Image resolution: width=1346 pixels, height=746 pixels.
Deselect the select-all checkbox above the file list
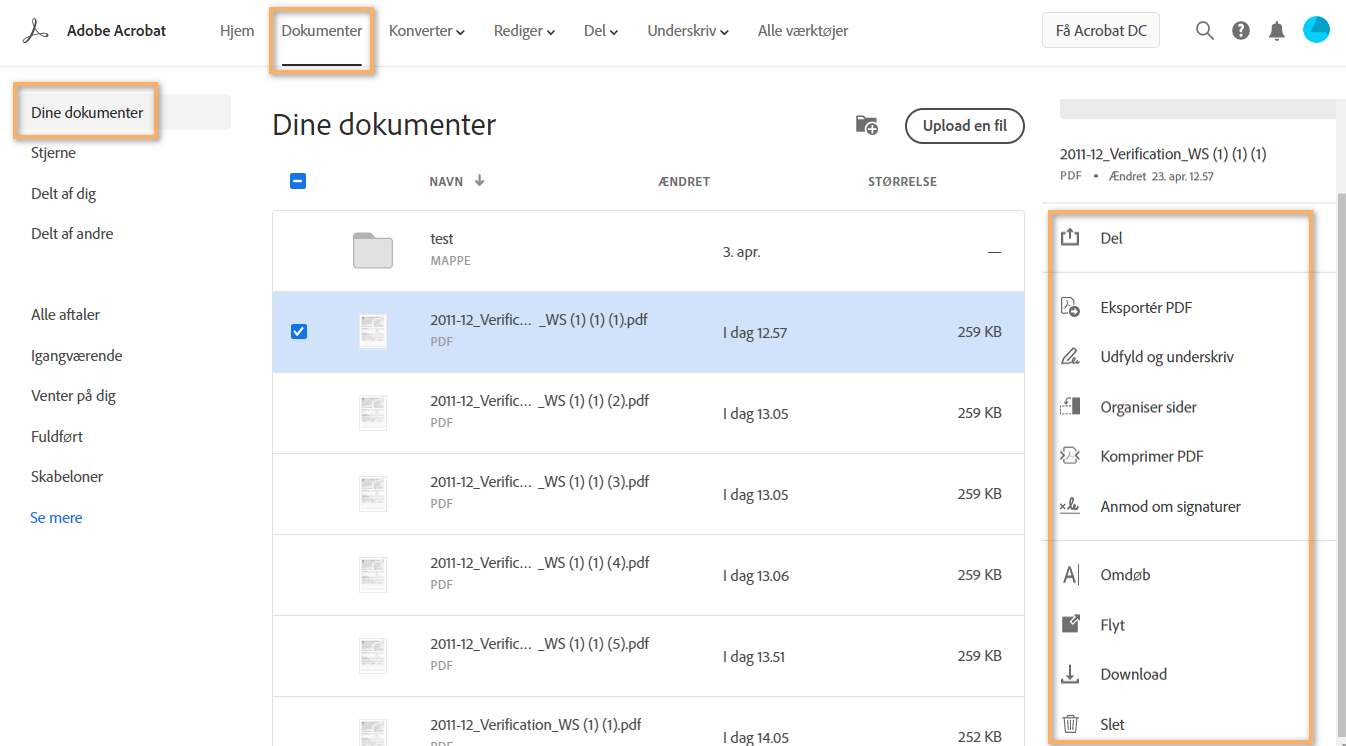pos(297,181)
